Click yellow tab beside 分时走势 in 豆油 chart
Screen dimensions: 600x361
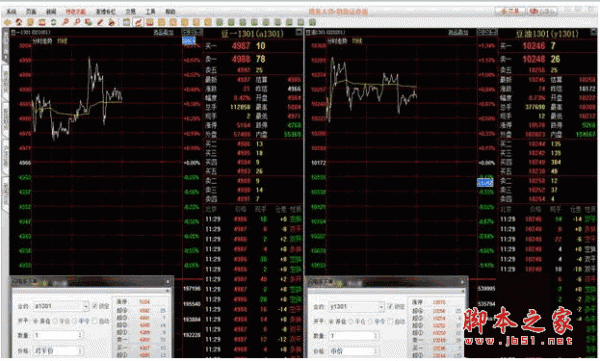pyautogui.click(x=357, y=41)
